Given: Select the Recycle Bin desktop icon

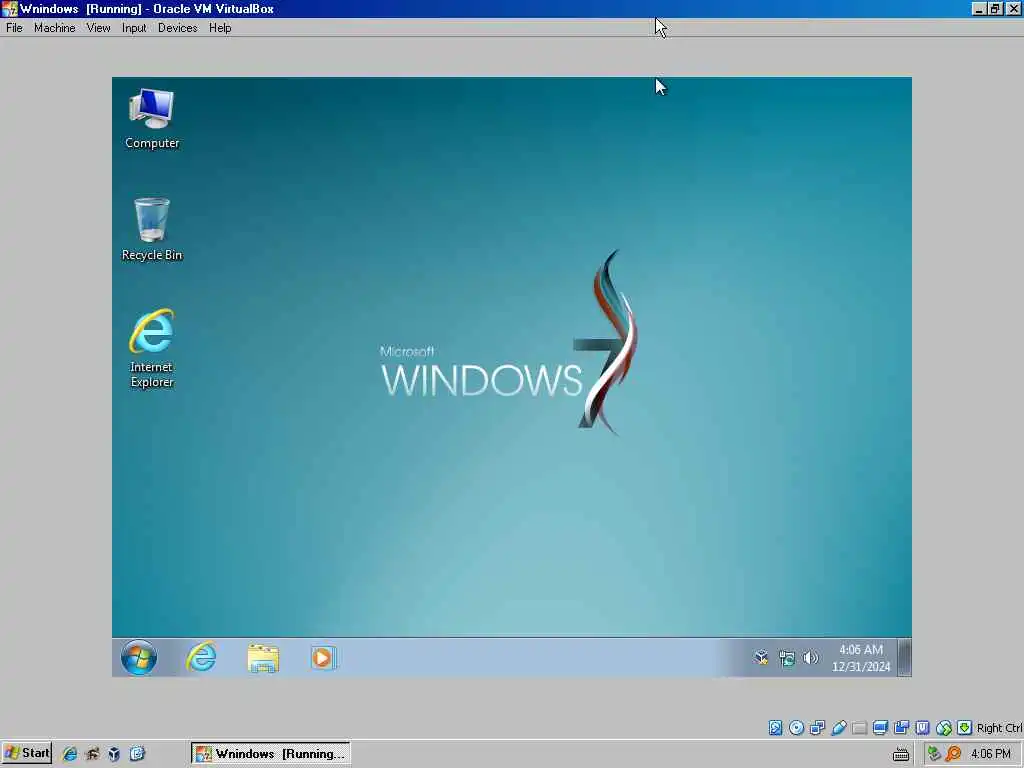Looking at the screenshot, I should (152, 229).
